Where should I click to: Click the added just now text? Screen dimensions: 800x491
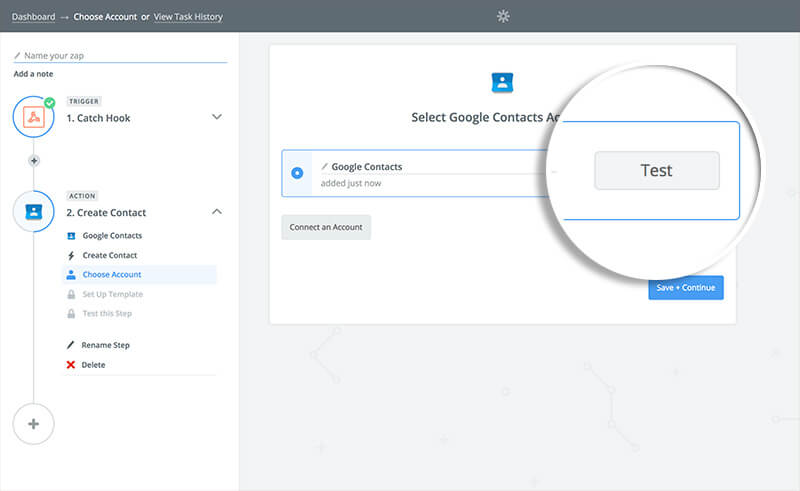[x=351, y=183]
